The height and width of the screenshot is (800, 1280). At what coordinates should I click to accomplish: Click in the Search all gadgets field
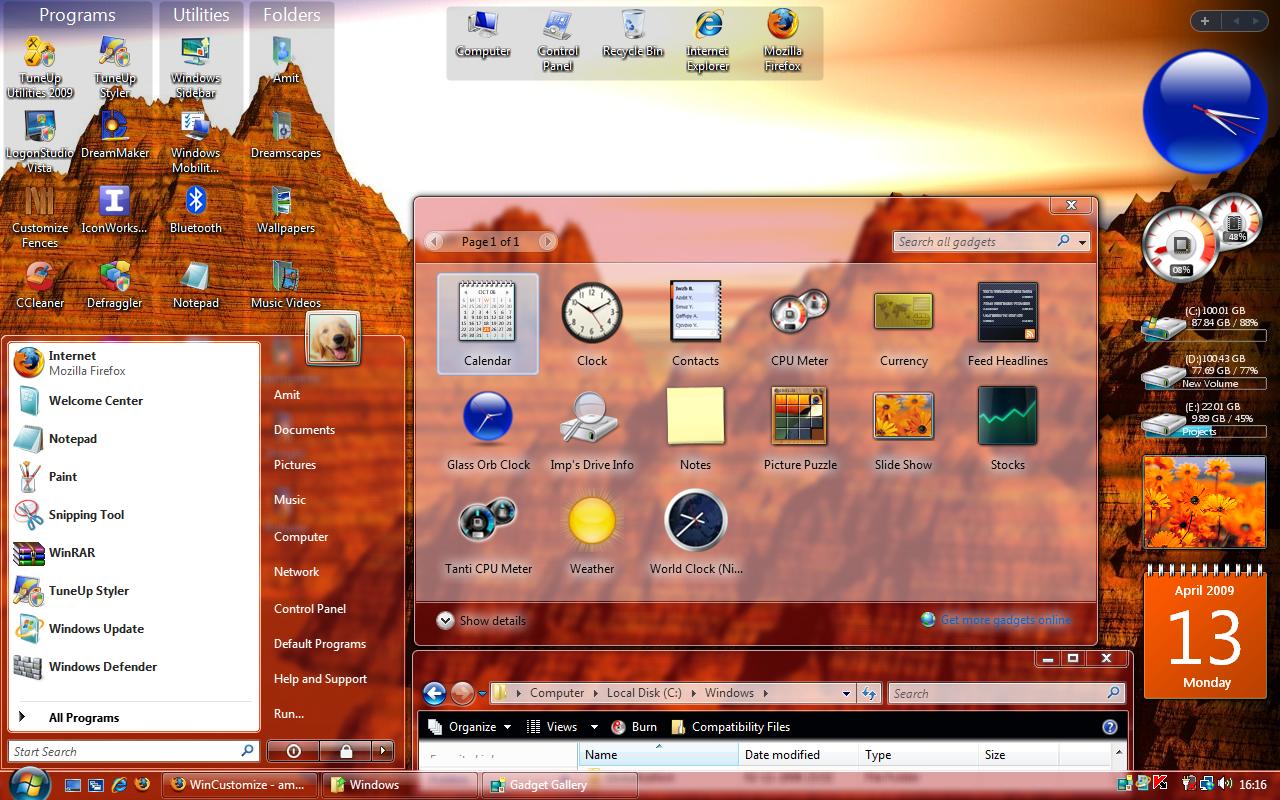tap(976, 242)
